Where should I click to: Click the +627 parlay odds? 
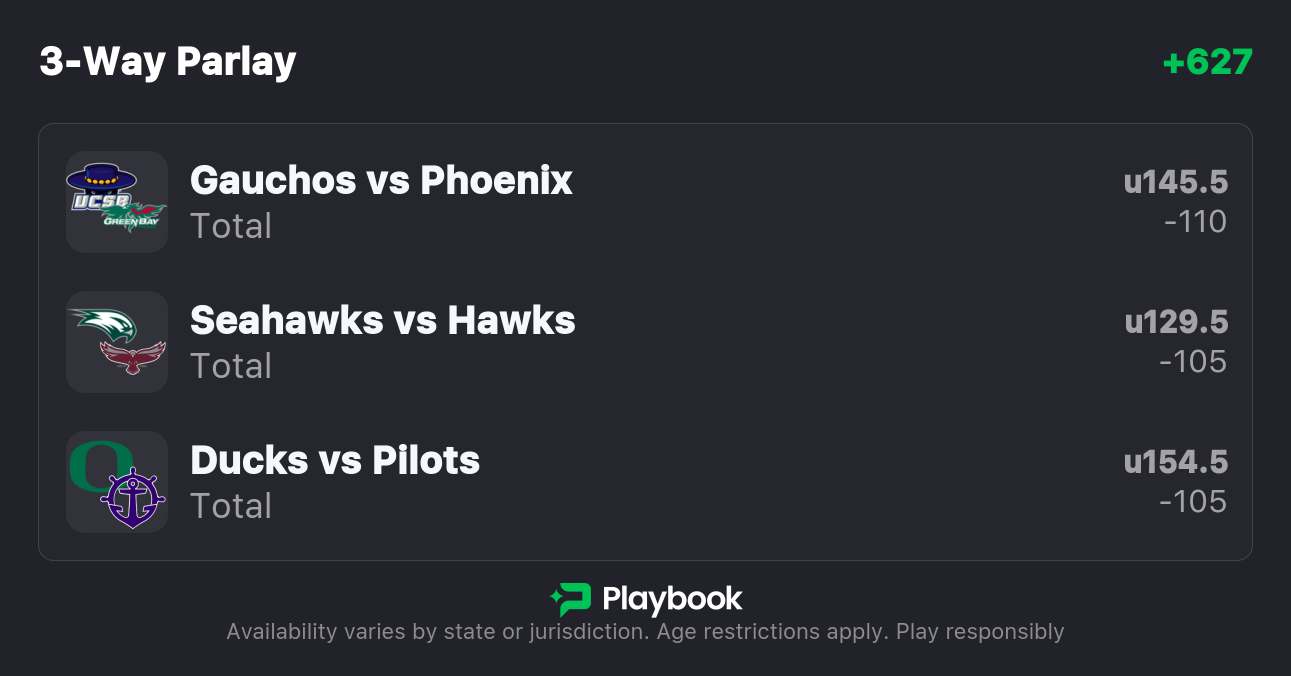(x=1207, y=62)
